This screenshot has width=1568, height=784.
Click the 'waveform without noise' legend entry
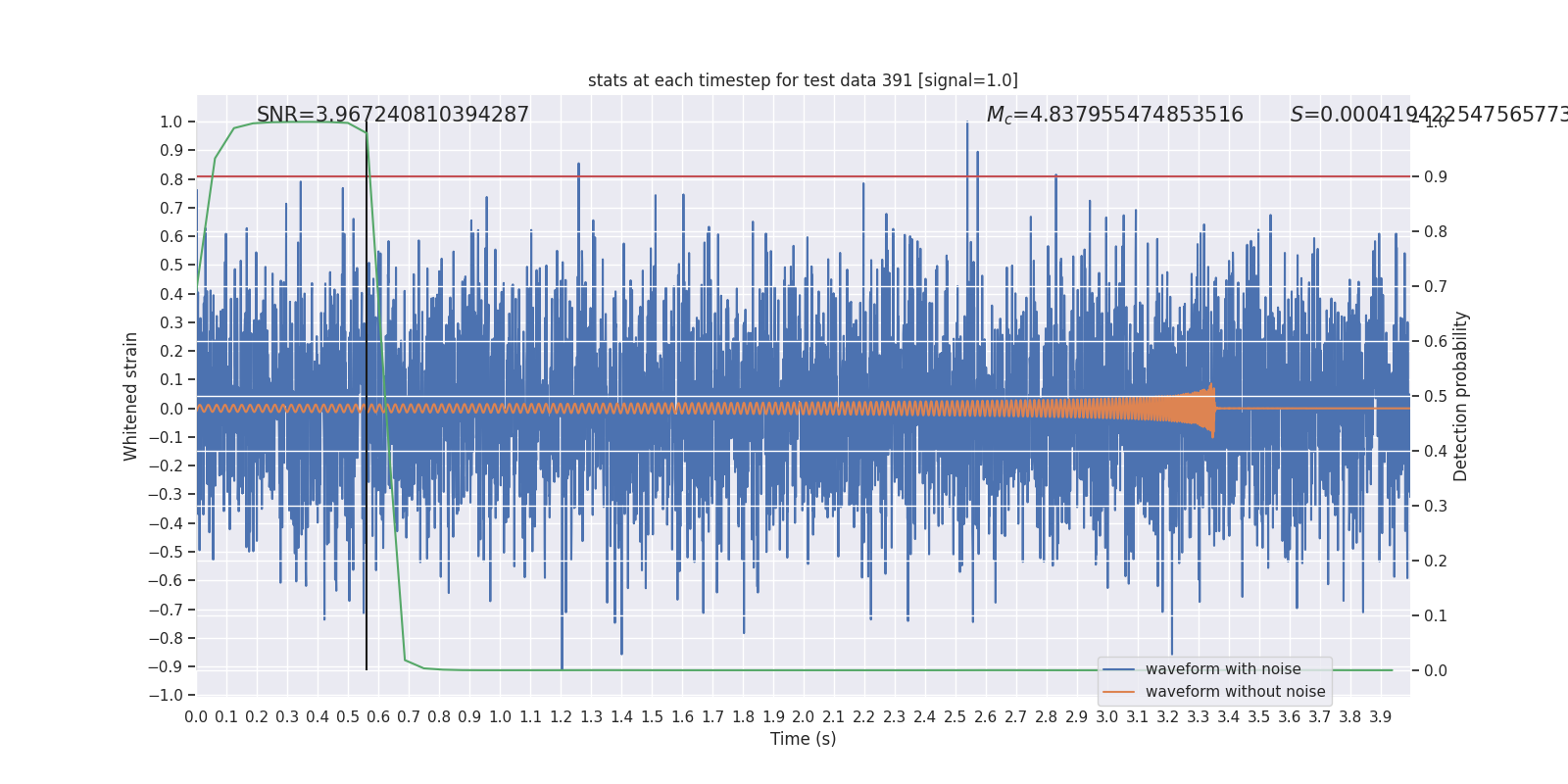[x=1235, y=692]
